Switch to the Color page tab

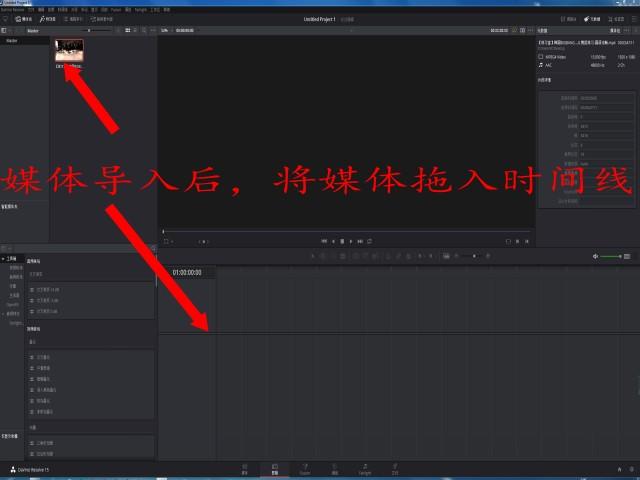click(x=335, y=469)
